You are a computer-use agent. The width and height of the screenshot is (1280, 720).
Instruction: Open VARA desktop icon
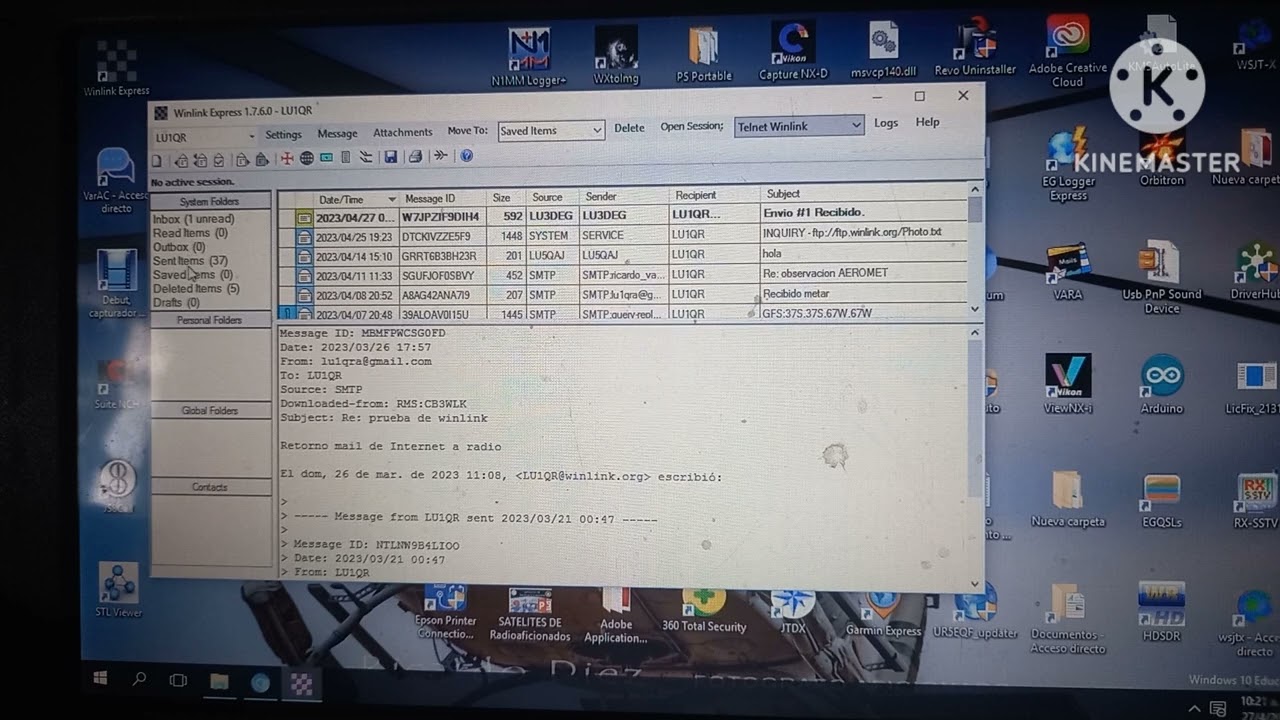[1068, 272]
